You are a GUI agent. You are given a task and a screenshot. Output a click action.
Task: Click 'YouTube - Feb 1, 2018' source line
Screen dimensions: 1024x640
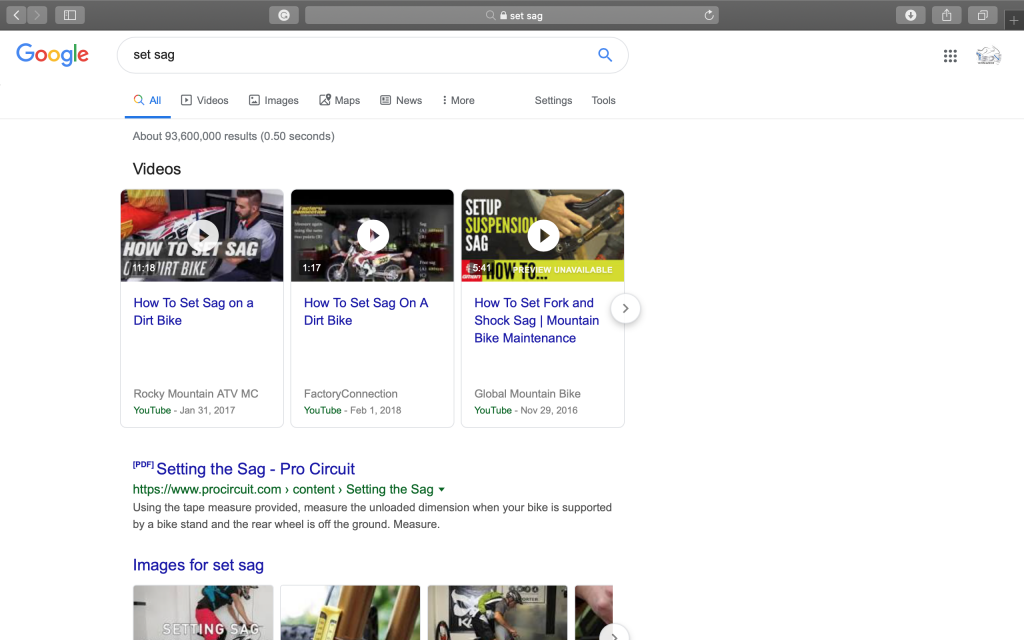353,410
